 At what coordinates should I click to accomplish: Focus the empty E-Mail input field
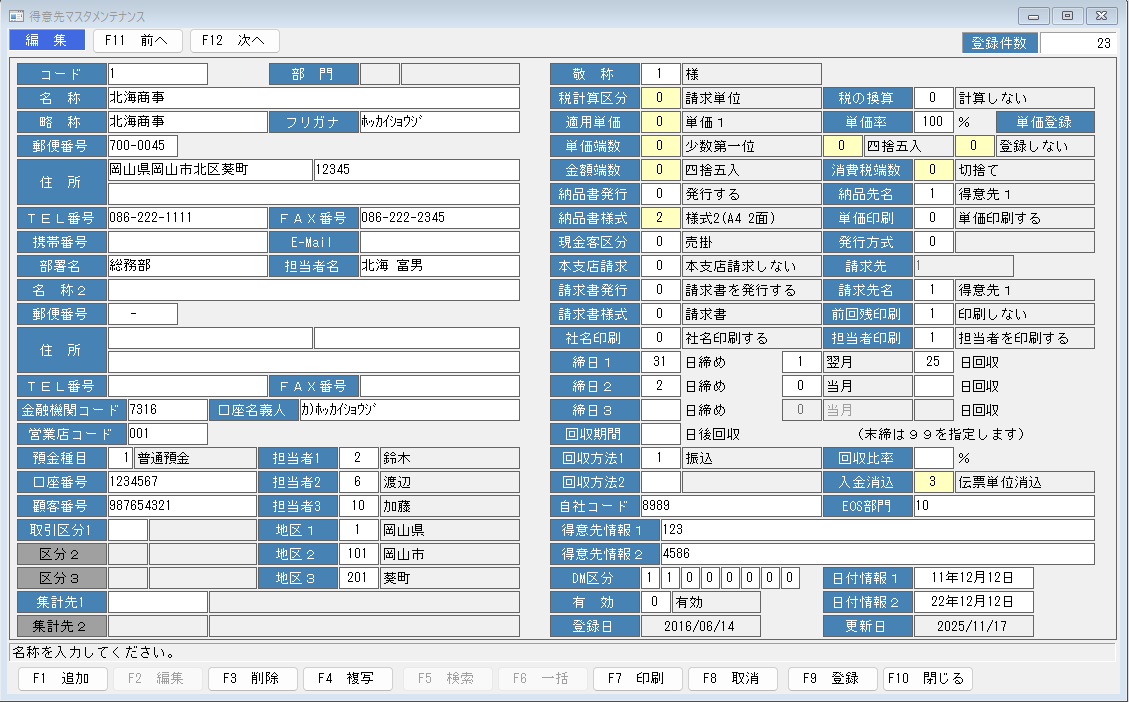coord(439,242)
